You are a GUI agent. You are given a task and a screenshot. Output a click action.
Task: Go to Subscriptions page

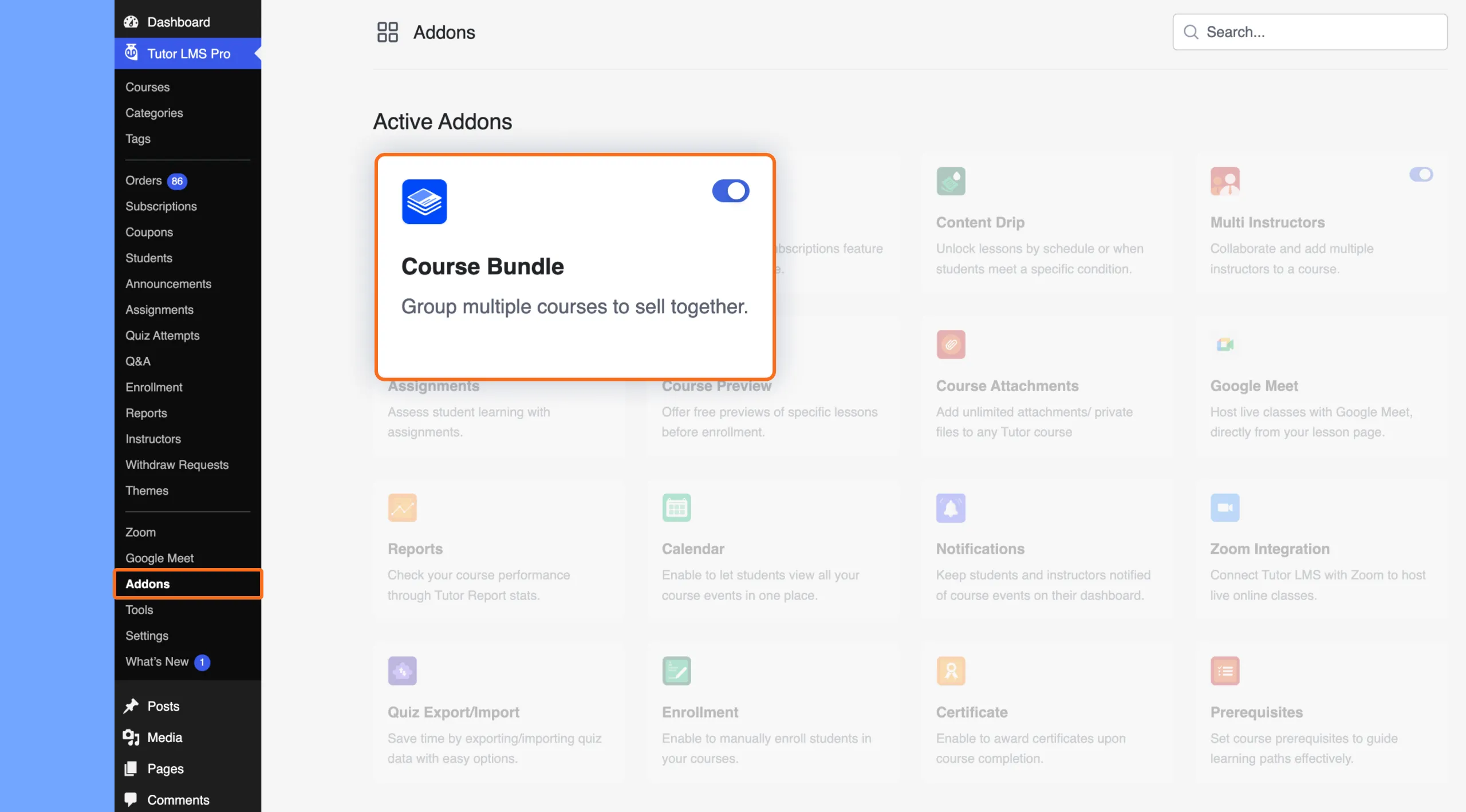coord(161,206)
